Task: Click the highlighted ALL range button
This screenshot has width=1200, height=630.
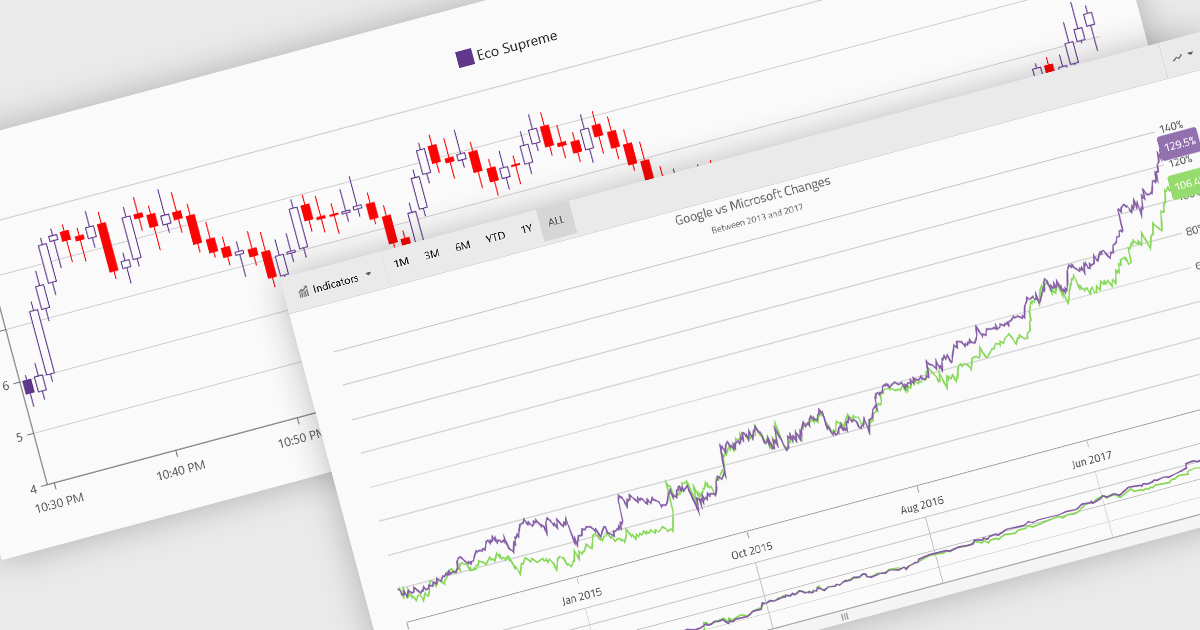Action: tap(556, 221)
